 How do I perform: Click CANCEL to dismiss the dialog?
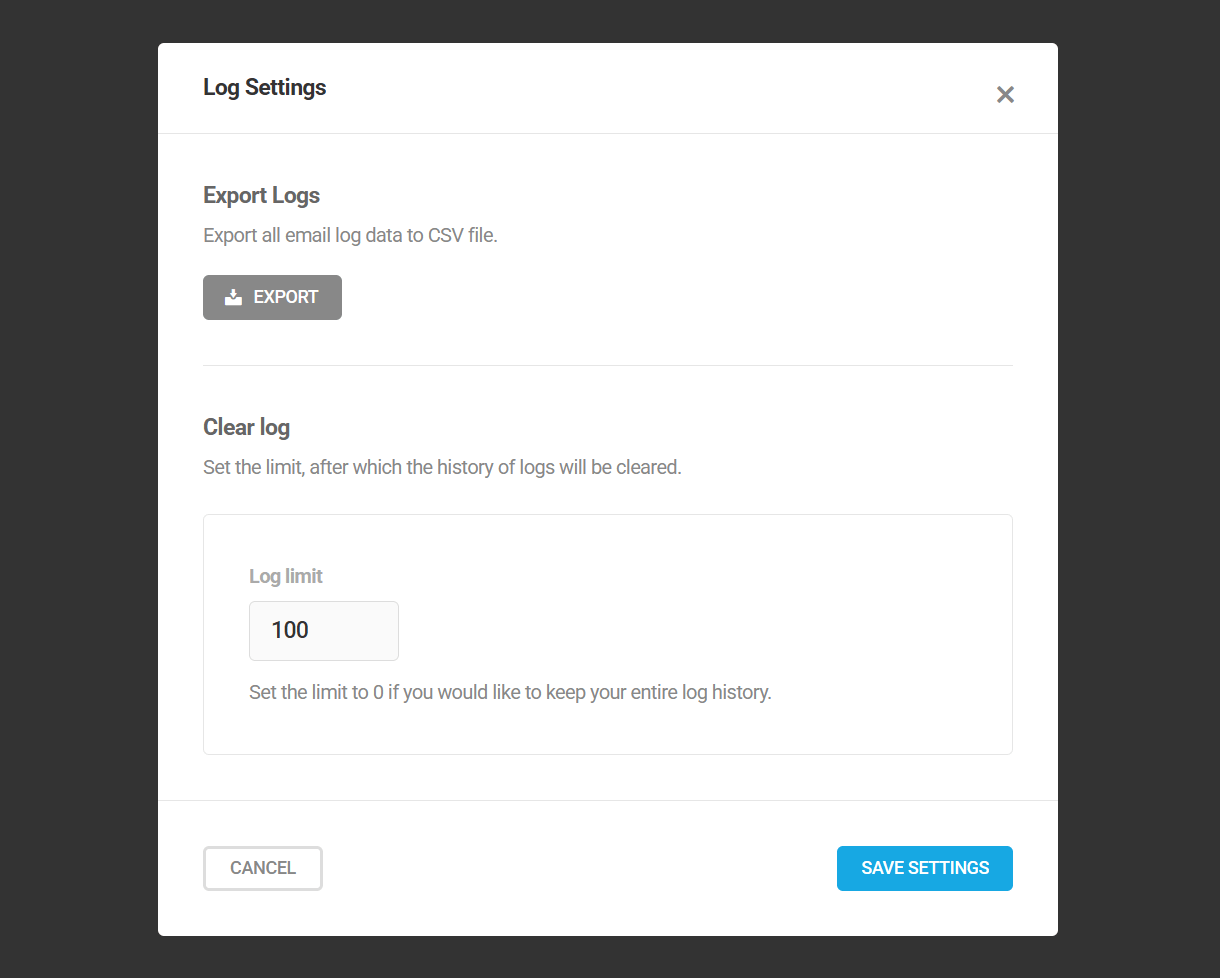pyautogui.click(x=262, y=868)
